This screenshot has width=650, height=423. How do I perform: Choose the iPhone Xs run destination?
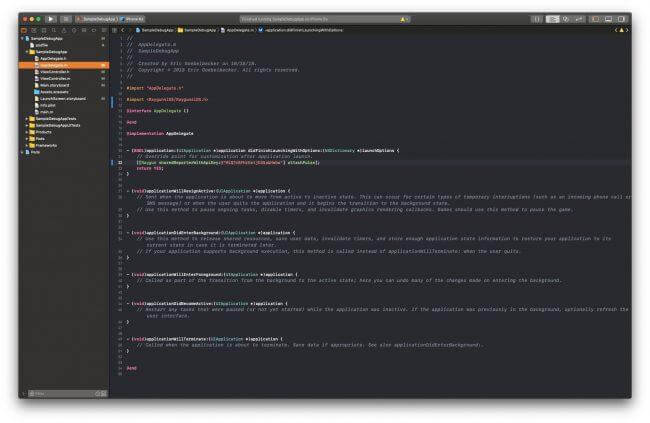click(x=132, y=19)
